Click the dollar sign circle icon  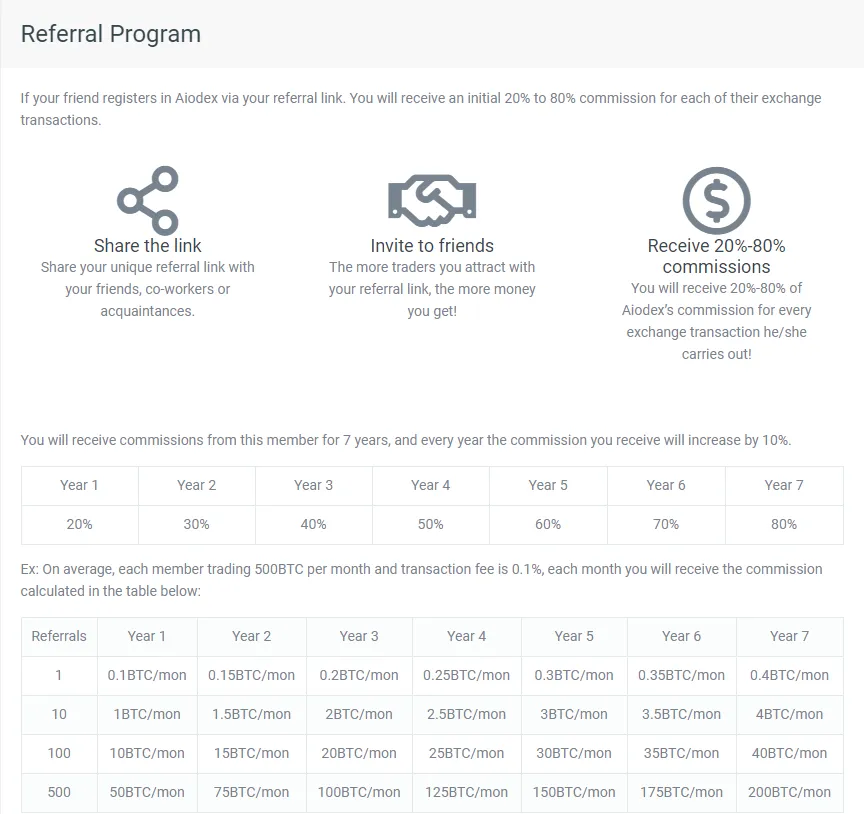click(x=716, y=201)
